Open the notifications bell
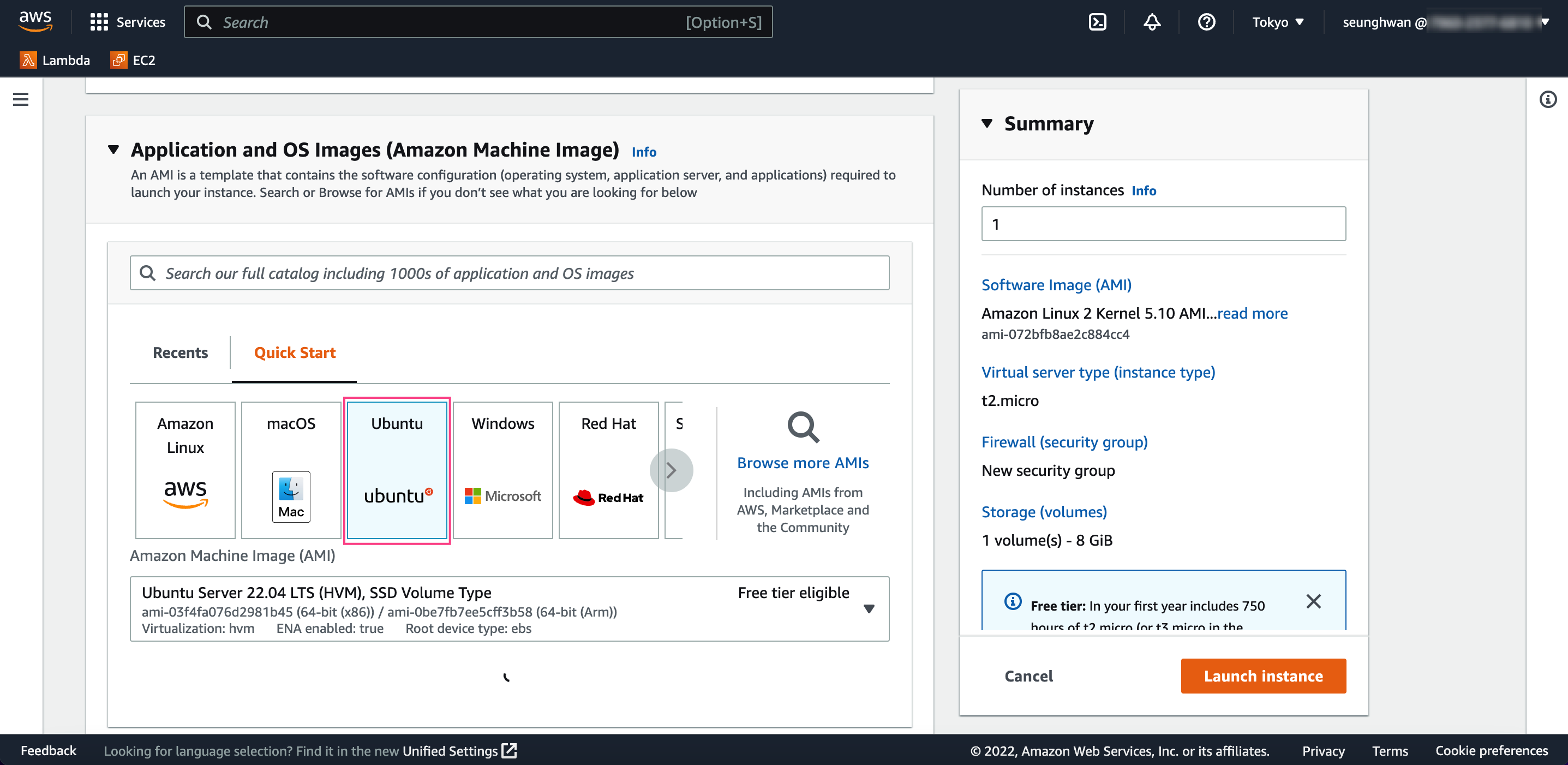The height and width of the screenshot is (765, 1568). (1152, 22)
